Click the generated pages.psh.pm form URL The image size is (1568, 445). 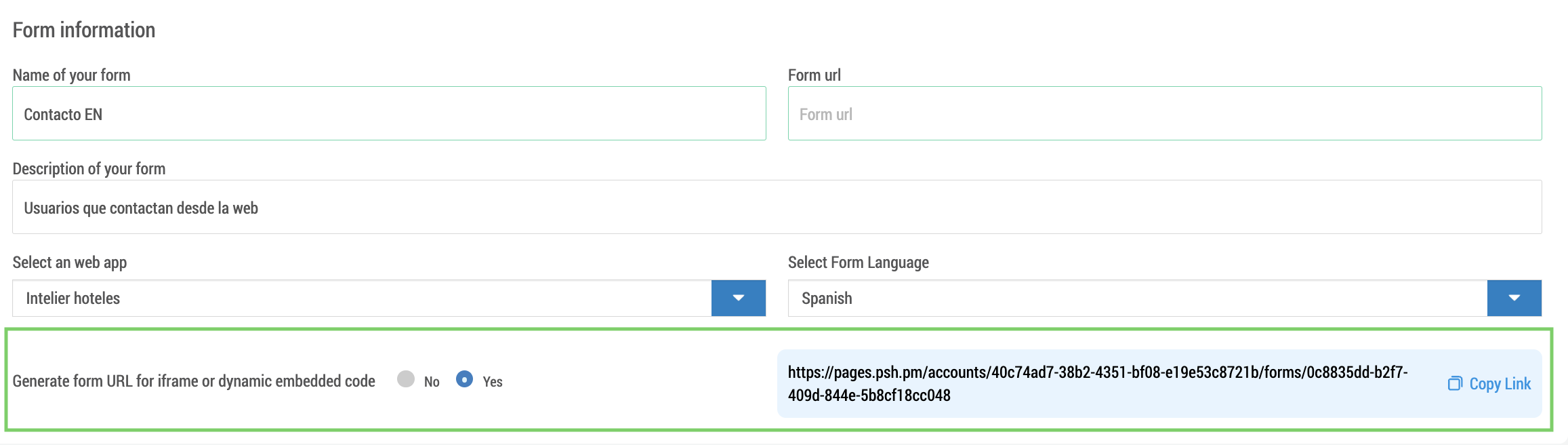[1098, 384]
